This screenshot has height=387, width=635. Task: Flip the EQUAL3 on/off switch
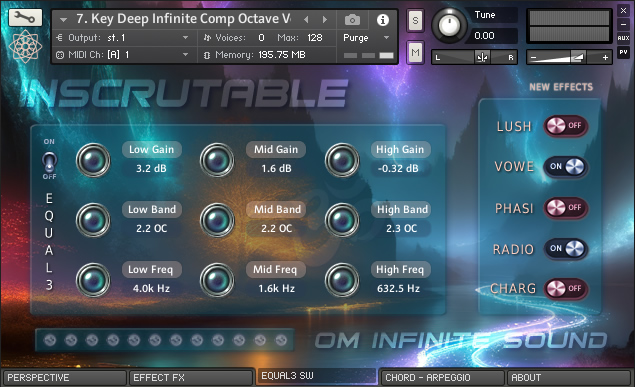click(x=49, y=162)
